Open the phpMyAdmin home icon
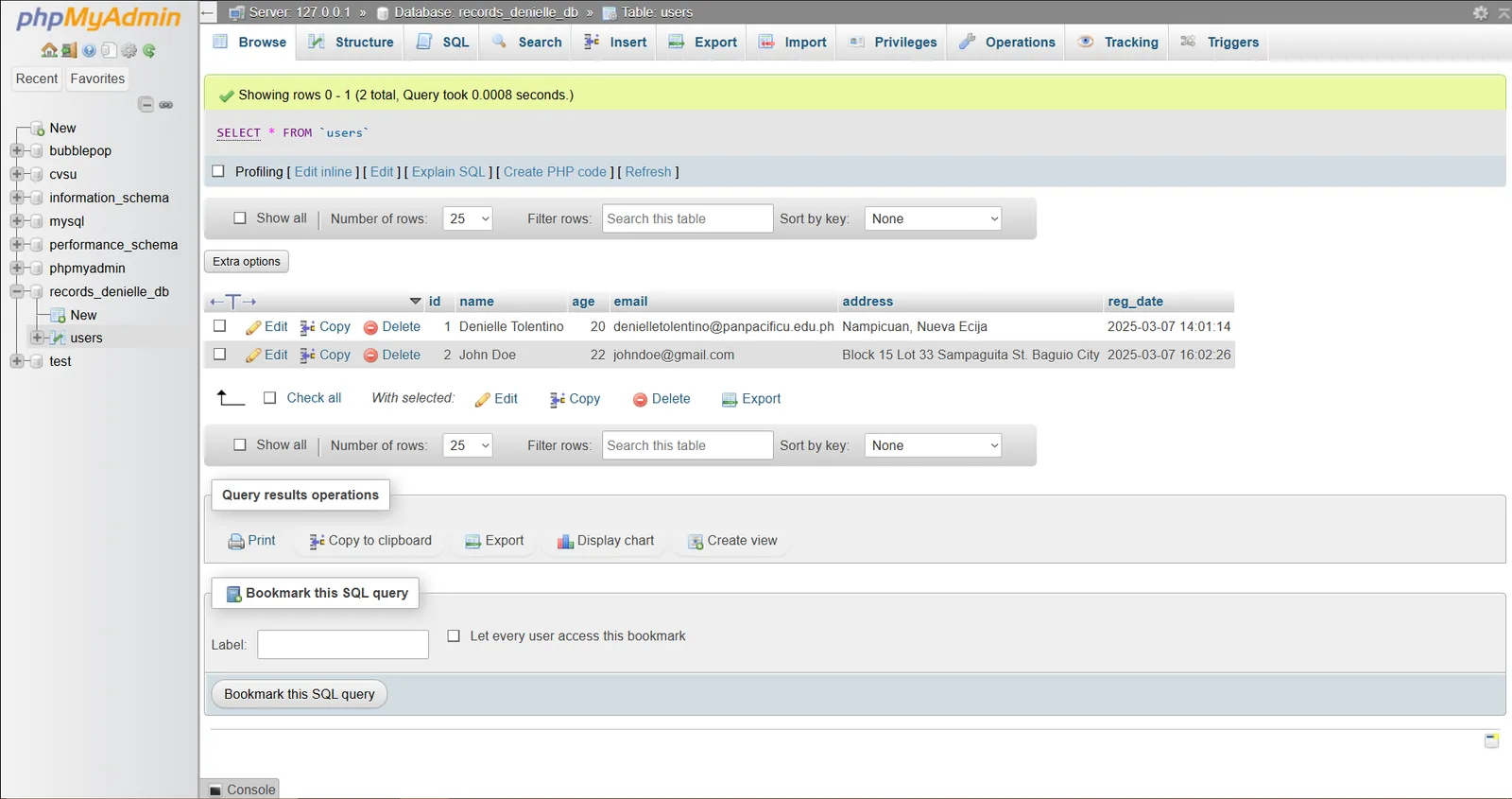Viewport: 1512px width, 799px height. [x=48, y=50]
